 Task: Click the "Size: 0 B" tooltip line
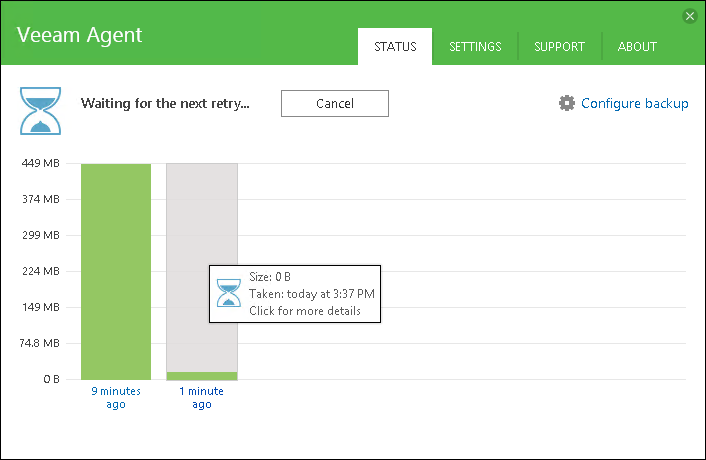pyautogui.click(x=270, y=277)
